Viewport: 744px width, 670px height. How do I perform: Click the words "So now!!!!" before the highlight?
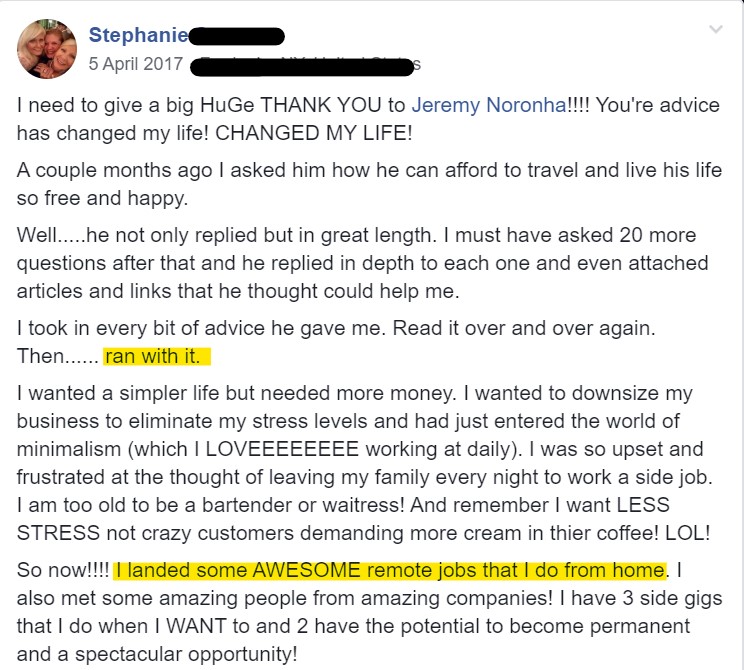(x=63, y=570)
